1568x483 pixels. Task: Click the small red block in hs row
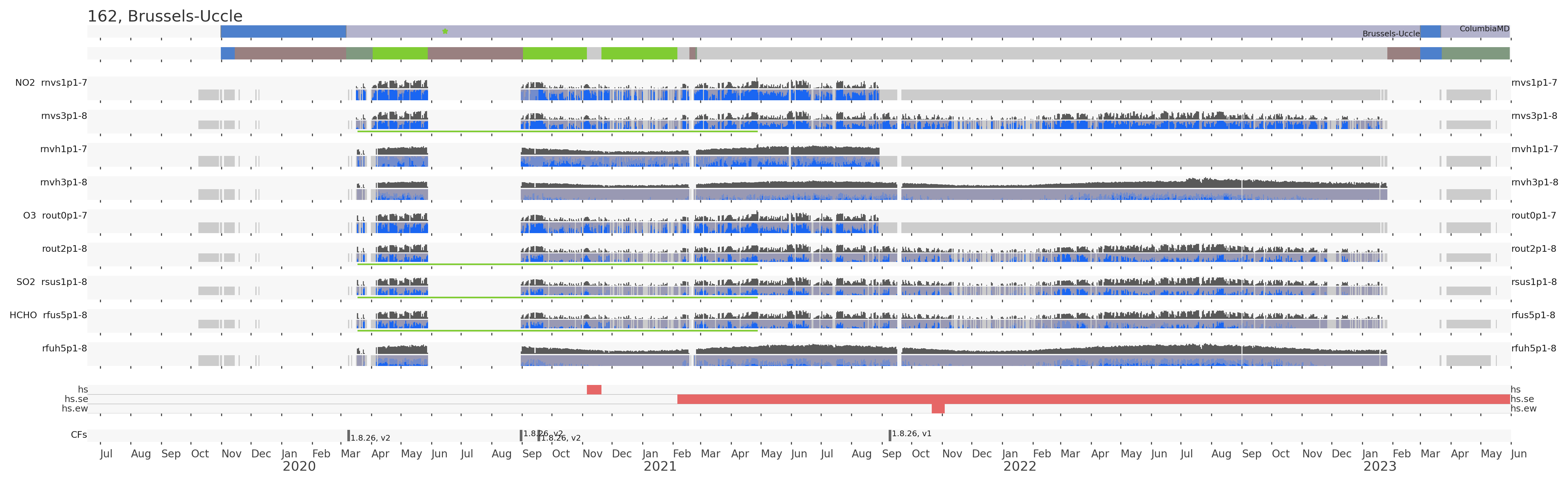click(594, 389)
